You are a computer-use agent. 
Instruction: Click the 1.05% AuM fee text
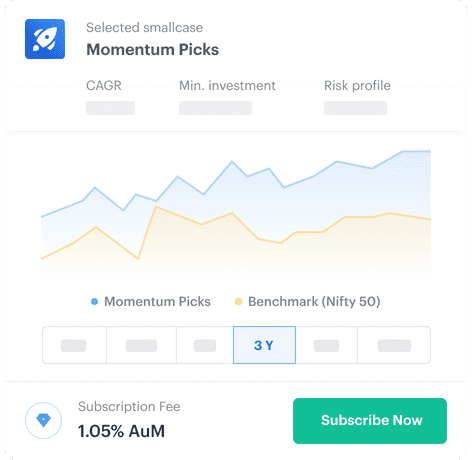click(121, 431)
